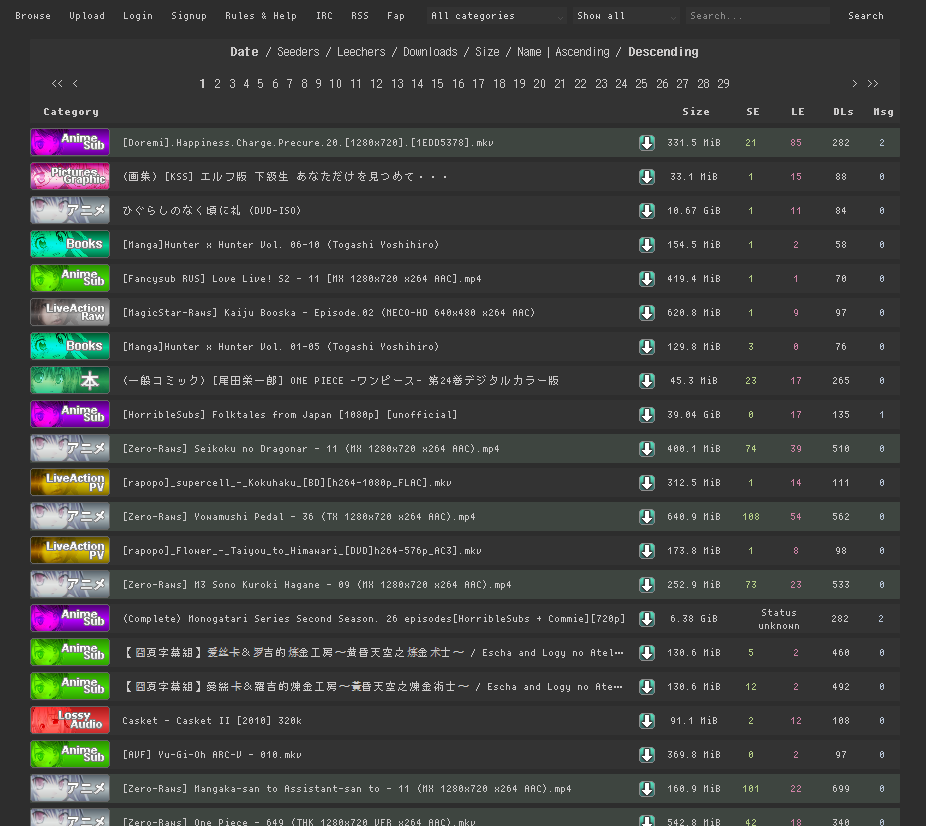Viewport: 926px width, 826px height.
Task: Download Seikoku no Dragonar - 11
Action: tap(647, 449)
